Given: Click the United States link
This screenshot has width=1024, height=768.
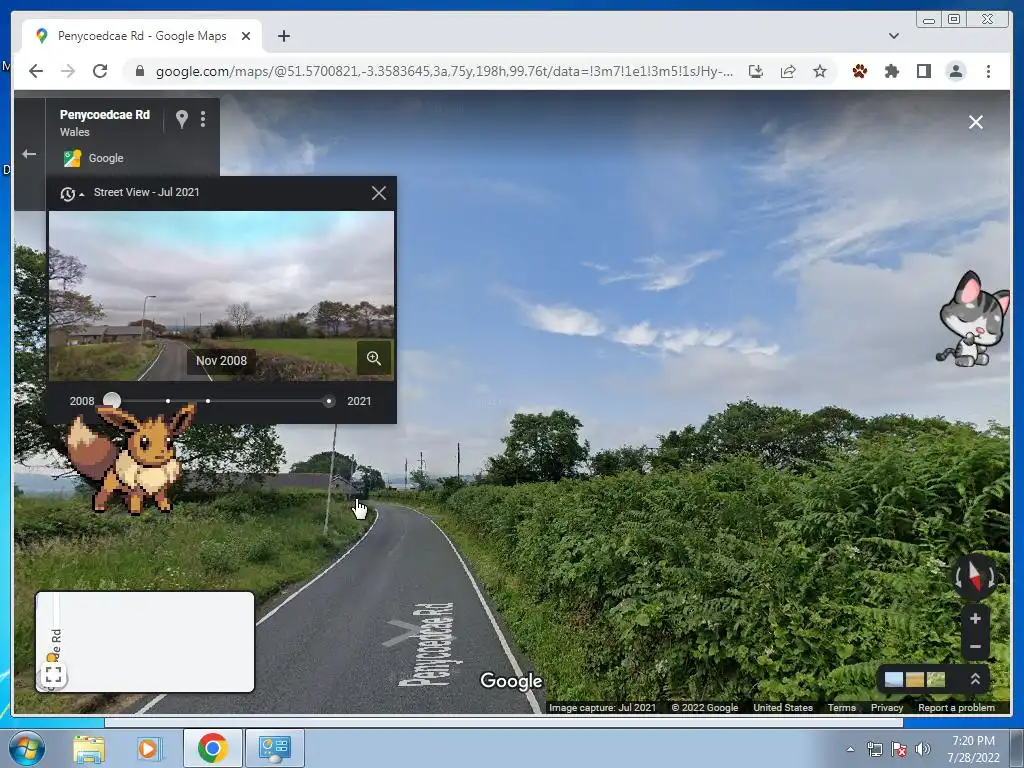Looking at the screenshot, I should click(x=782, y=707).
